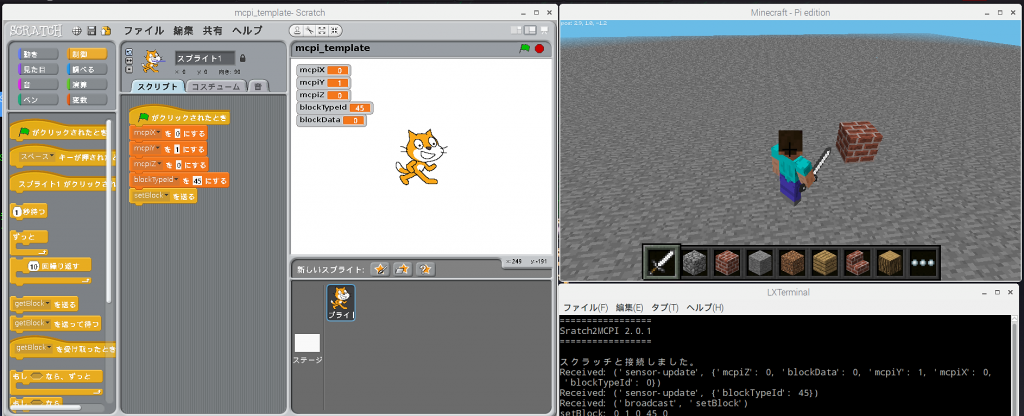Viewport: 1024px width, 416px height.
Task: Select the cobblestone slot in Minecraft hotbar
Action: click(x=694, y=263)
